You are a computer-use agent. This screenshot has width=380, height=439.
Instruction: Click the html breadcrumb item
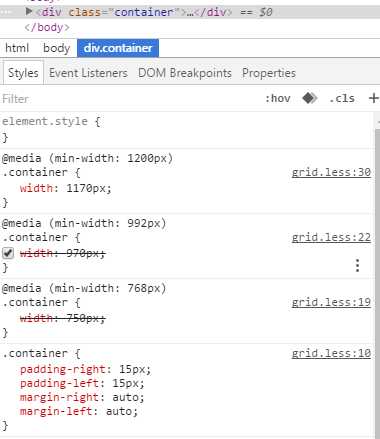(17, 48)
